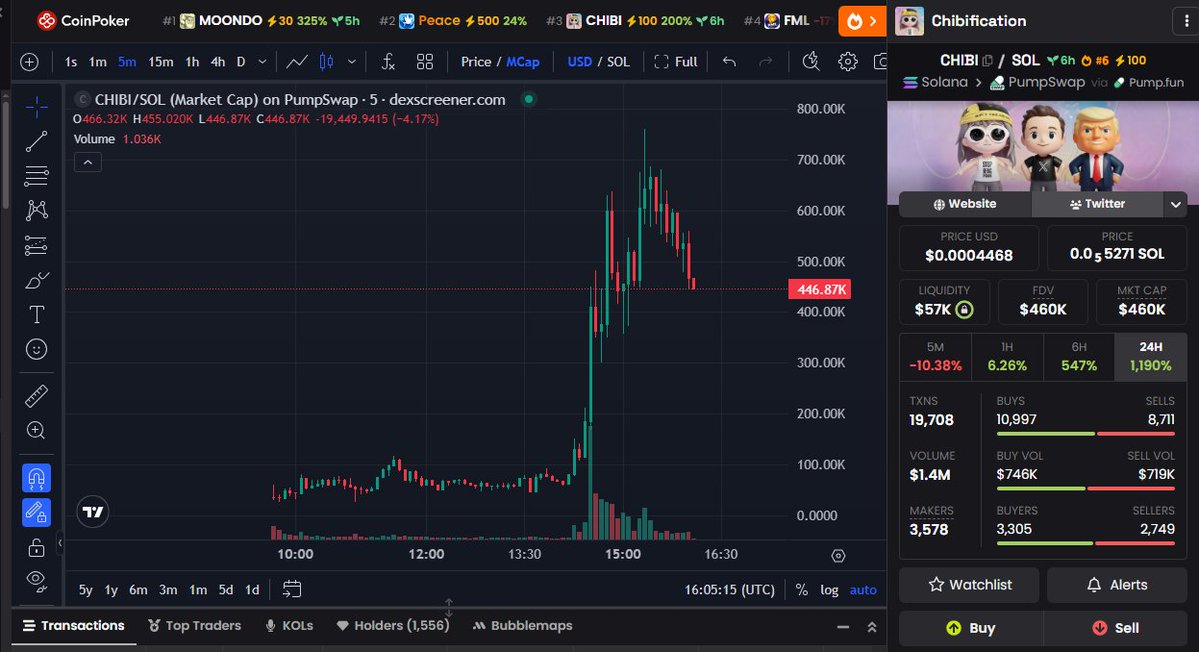Minimize the transactions panel
Screen dimensions: 1199x652
pyautogui.click(x=843, y=627)
